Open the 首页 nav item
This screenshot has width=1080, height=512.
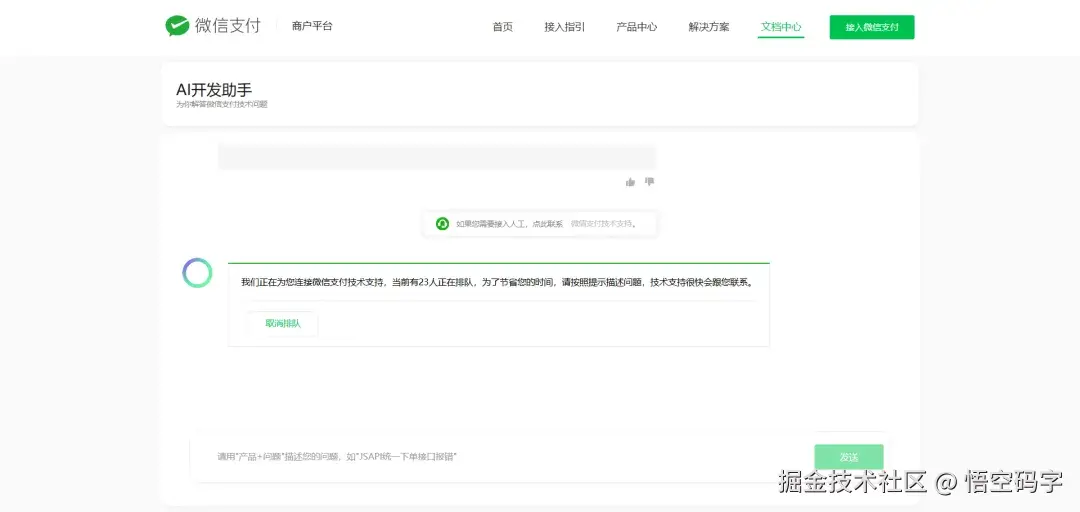[503, 27]
